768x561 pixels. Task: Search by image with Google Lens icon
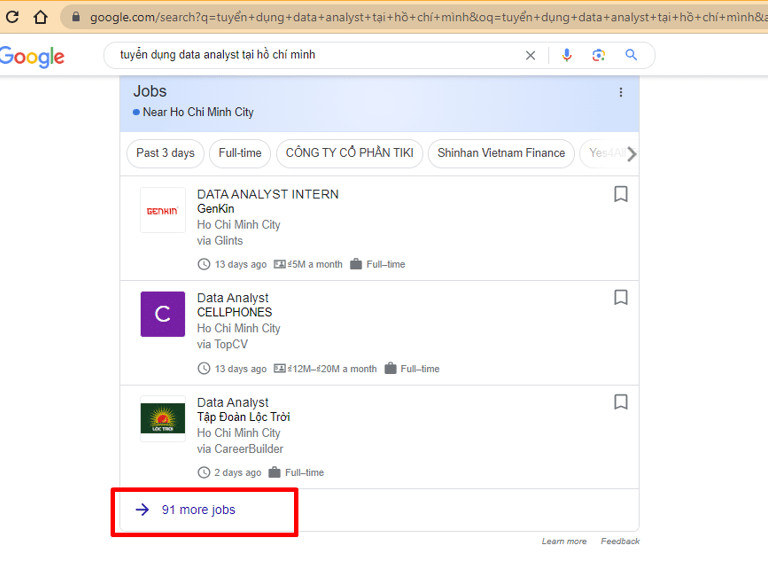(599, 55)
